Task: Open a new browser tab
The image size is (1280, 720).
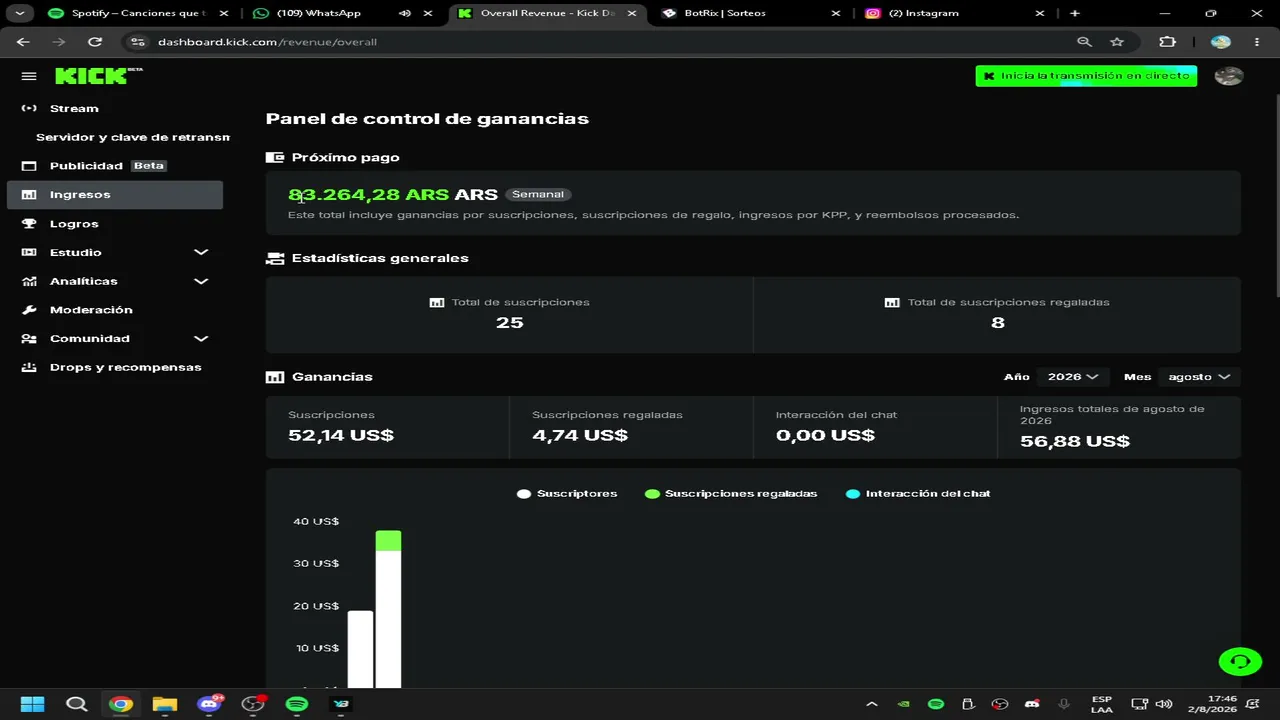Action: pos(1075,13)
